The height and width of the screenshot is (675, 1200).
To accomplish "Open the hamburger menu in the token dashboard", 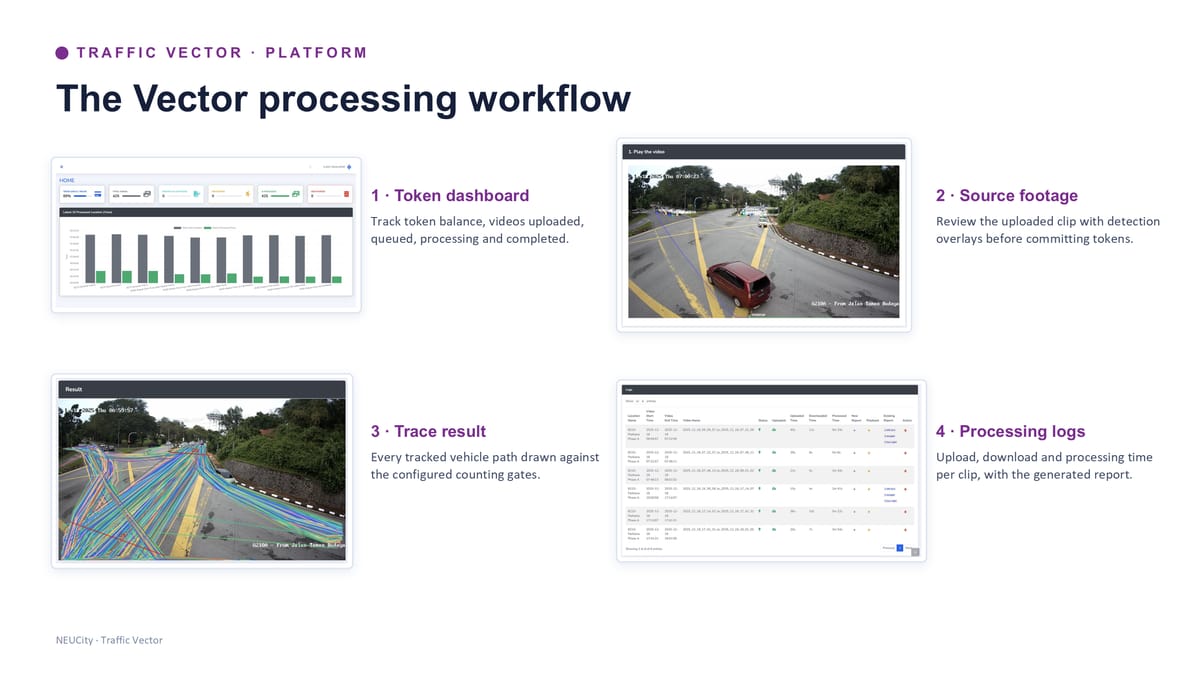I will pos(61,166).
